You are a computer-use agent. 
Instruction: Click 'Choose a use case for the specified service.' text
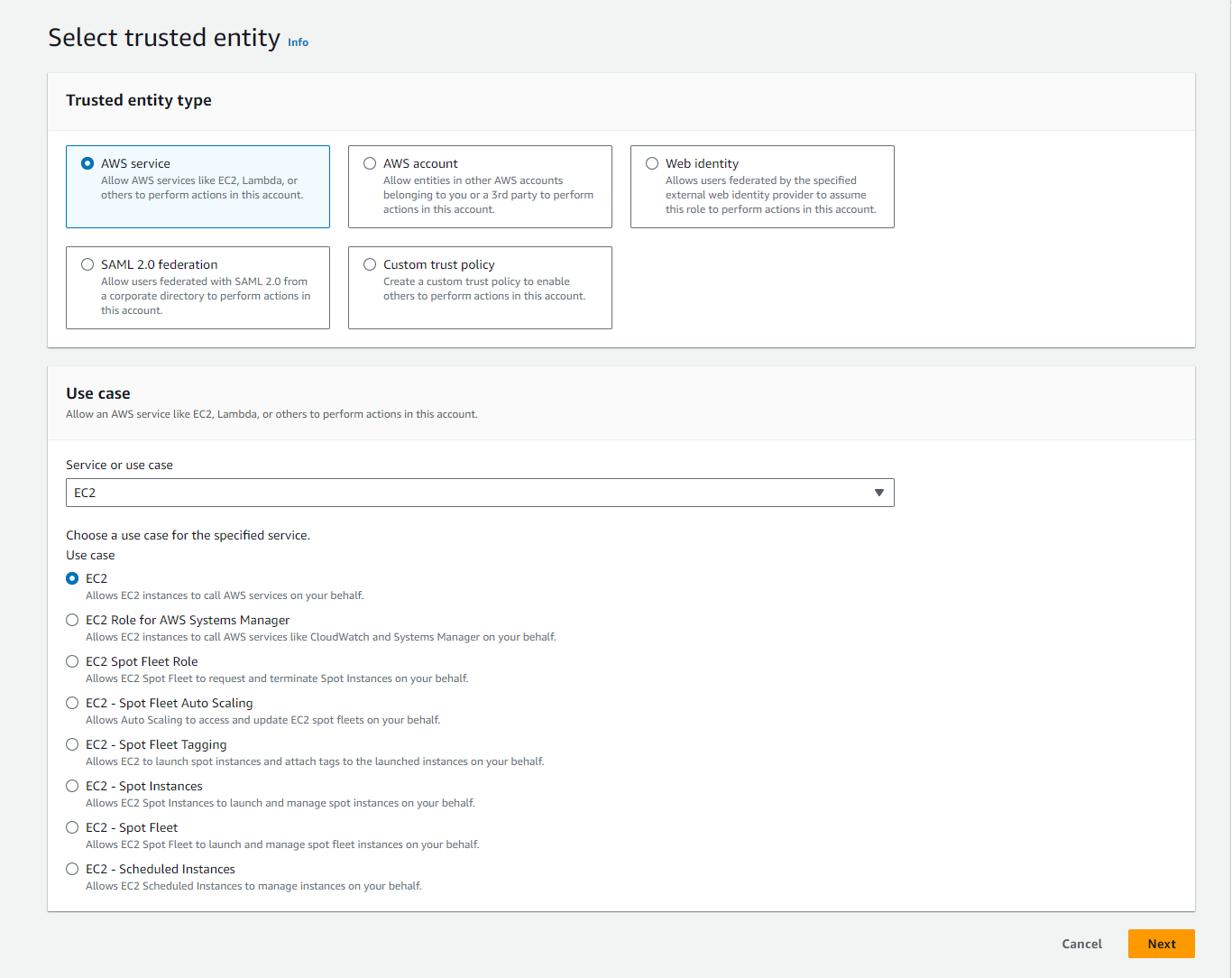tap(188, 535)
